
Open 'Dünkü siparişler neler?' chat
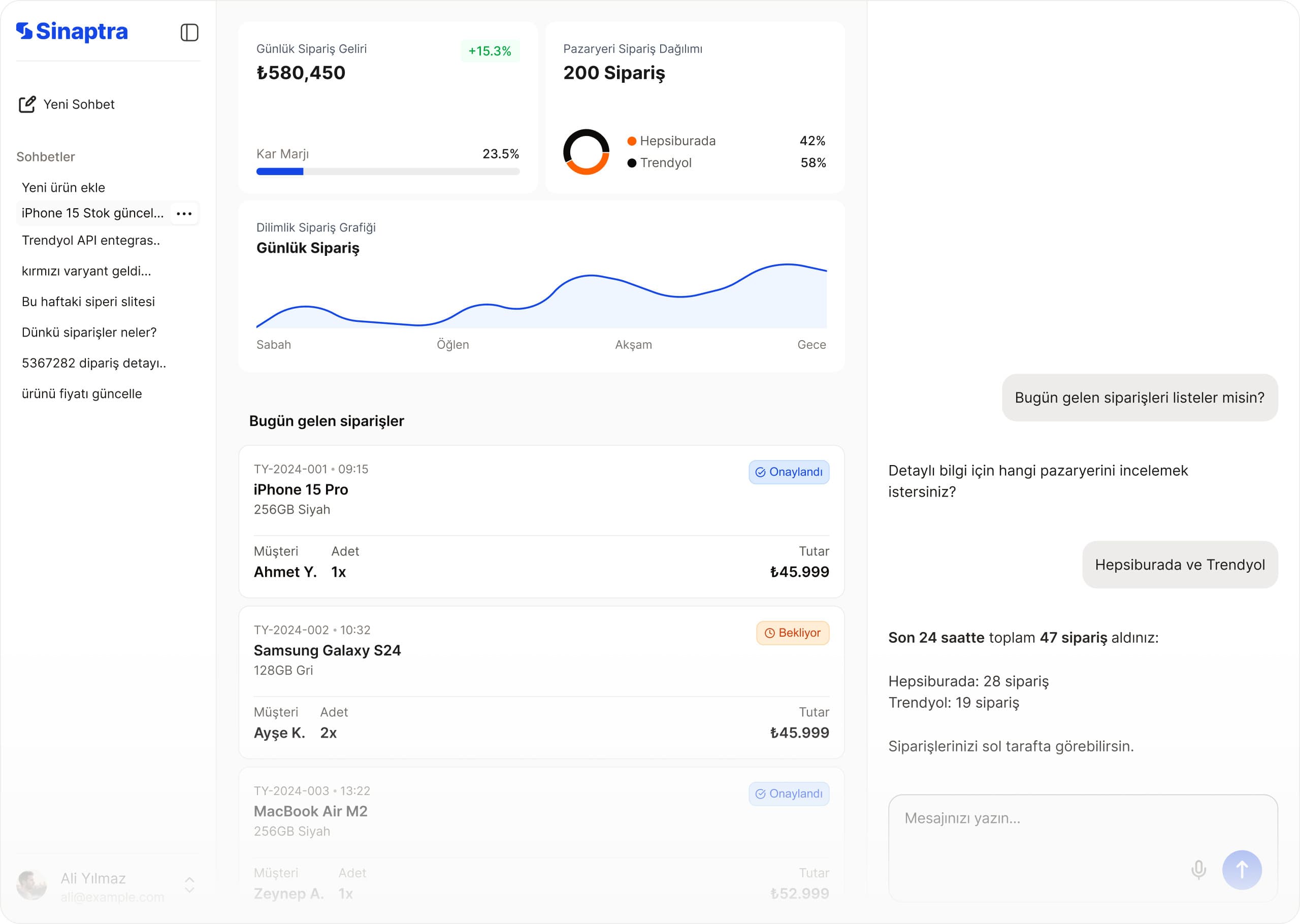pyautogui.click(x=89, y=332)
